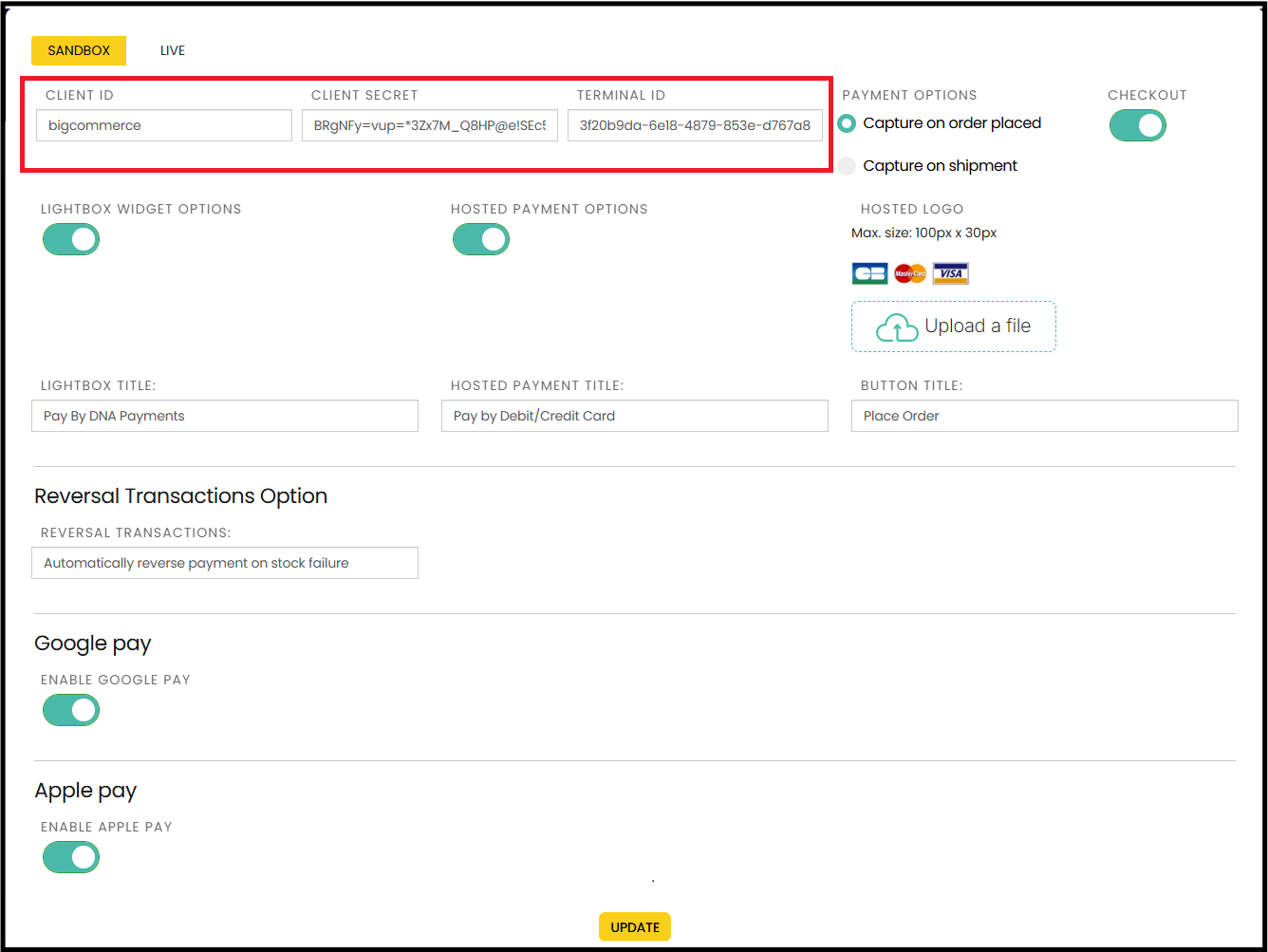Turn off Enable Google Pay
This screenshot has height=952, width=1268.
[71, 710]
